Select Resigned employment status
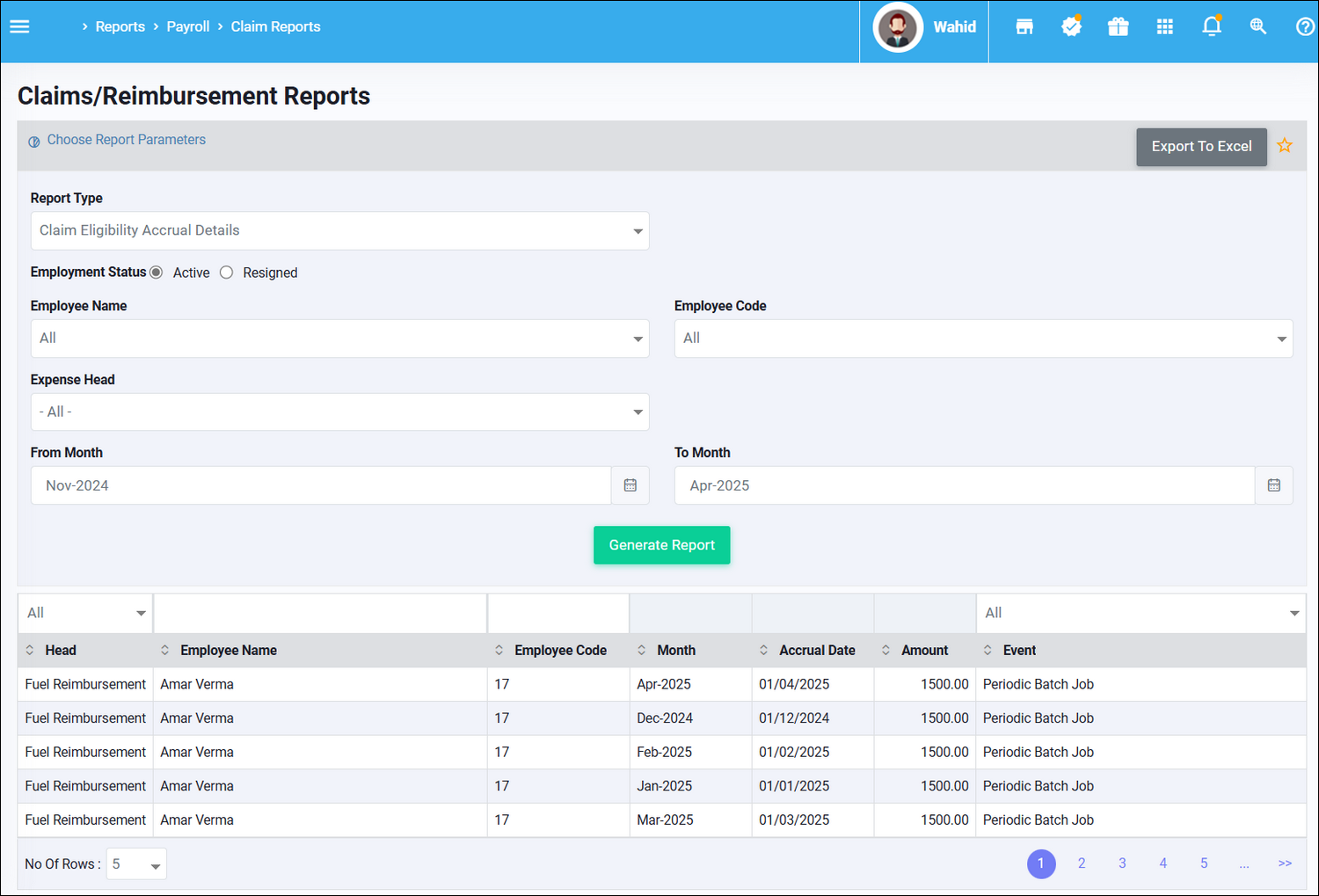This screenshot has height=896, width=1319. click(x=227, y=273)
